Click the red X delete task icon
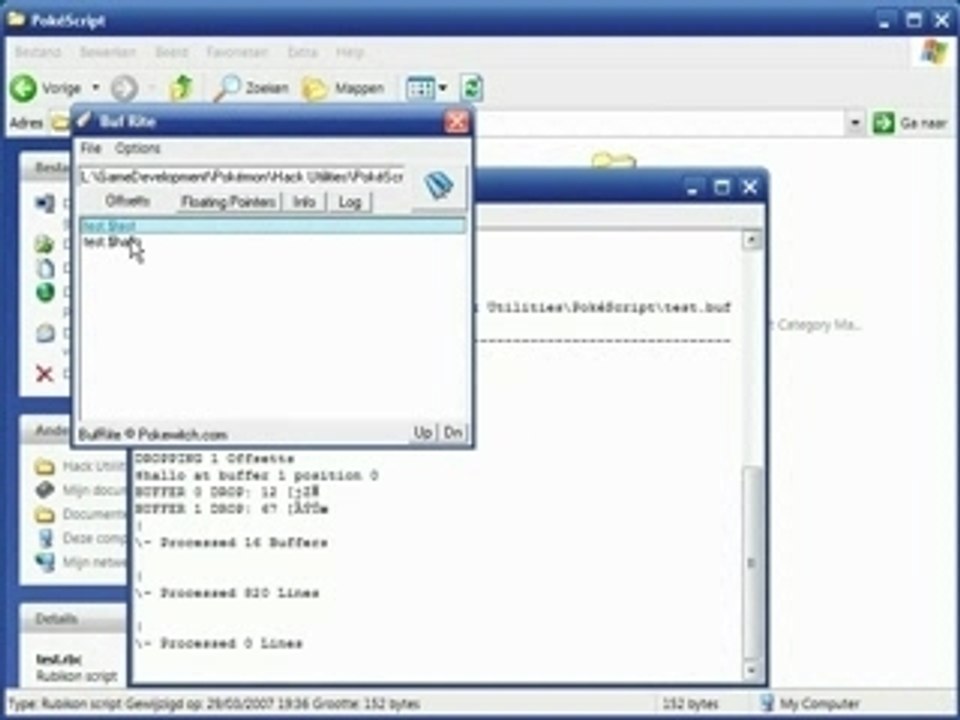 (x=44, y=373)
